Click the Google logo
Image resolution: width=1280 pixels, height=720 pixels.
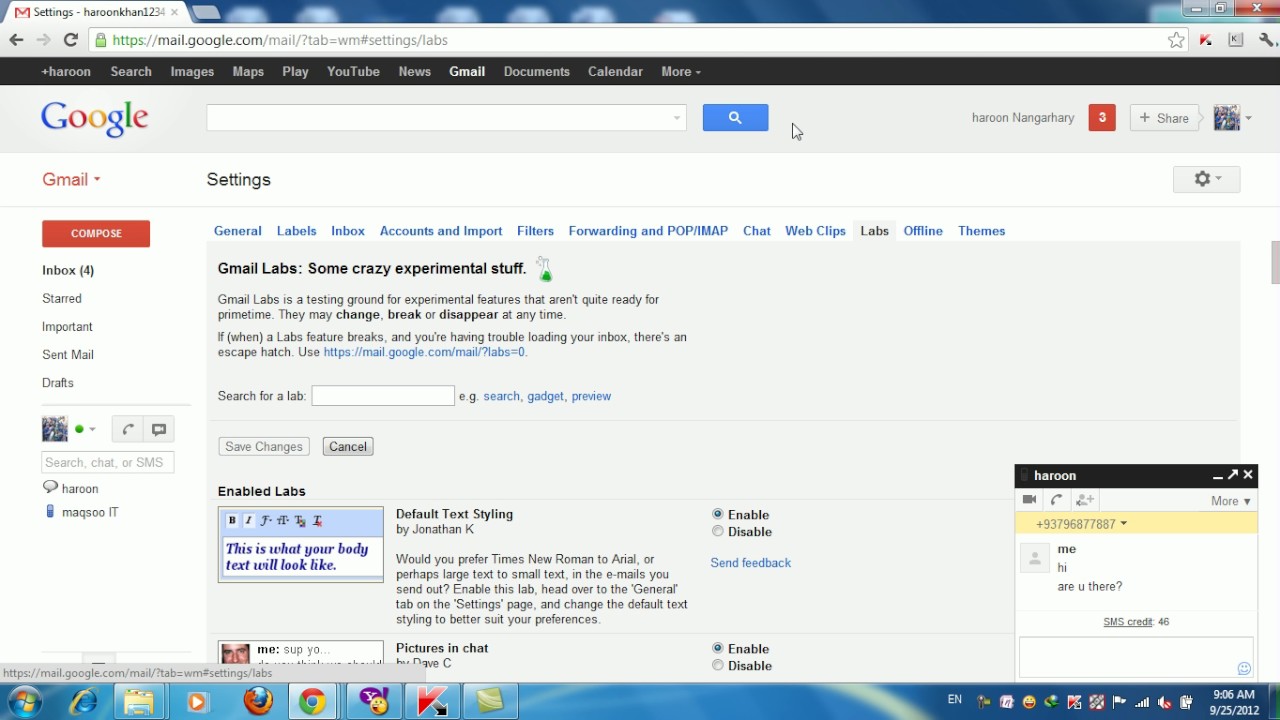[x=95, y=118]
